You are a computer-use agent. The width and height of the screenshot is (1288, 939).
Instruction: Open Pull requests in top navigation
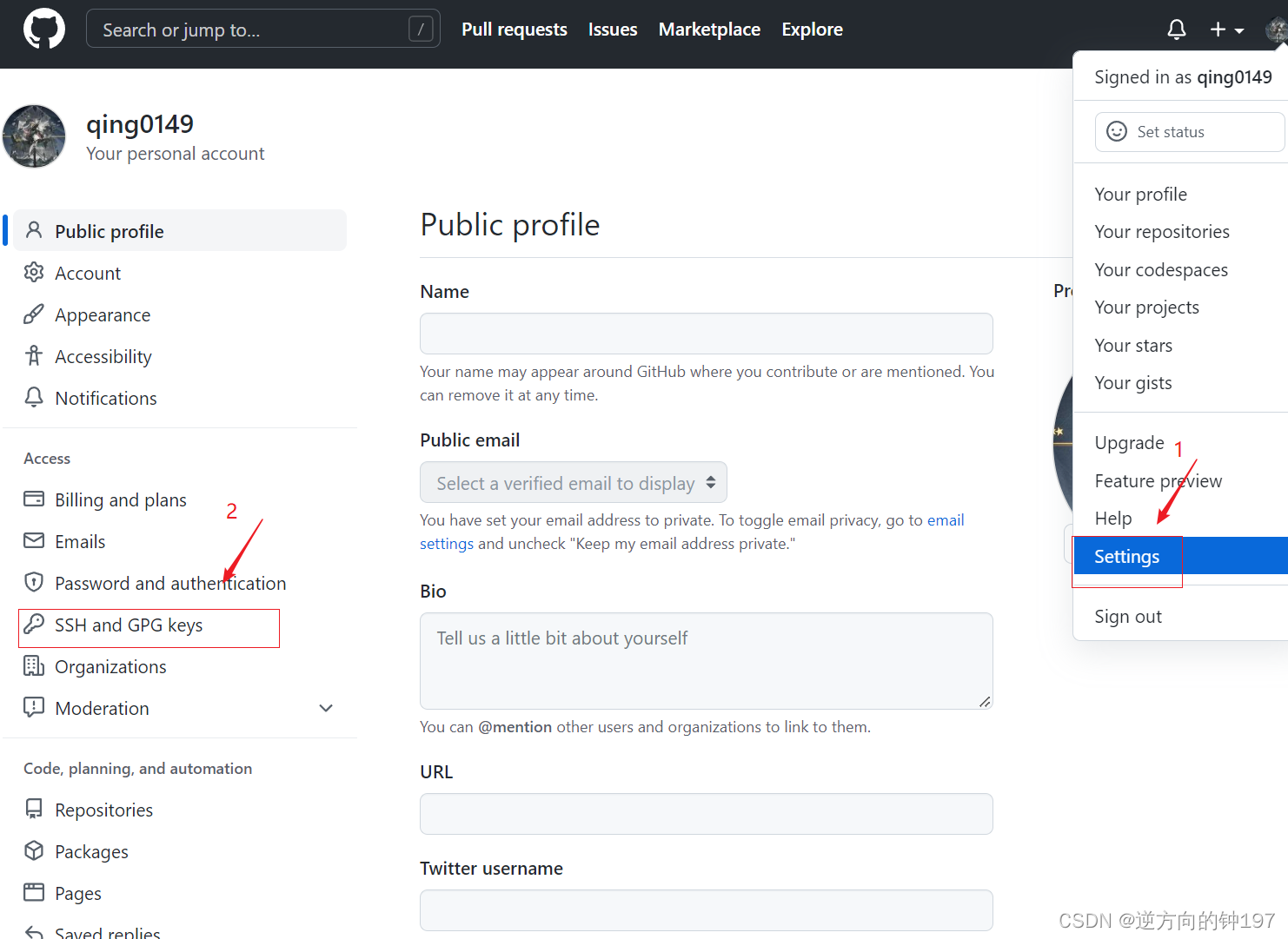pyautogui.click(x=515, y=30)
